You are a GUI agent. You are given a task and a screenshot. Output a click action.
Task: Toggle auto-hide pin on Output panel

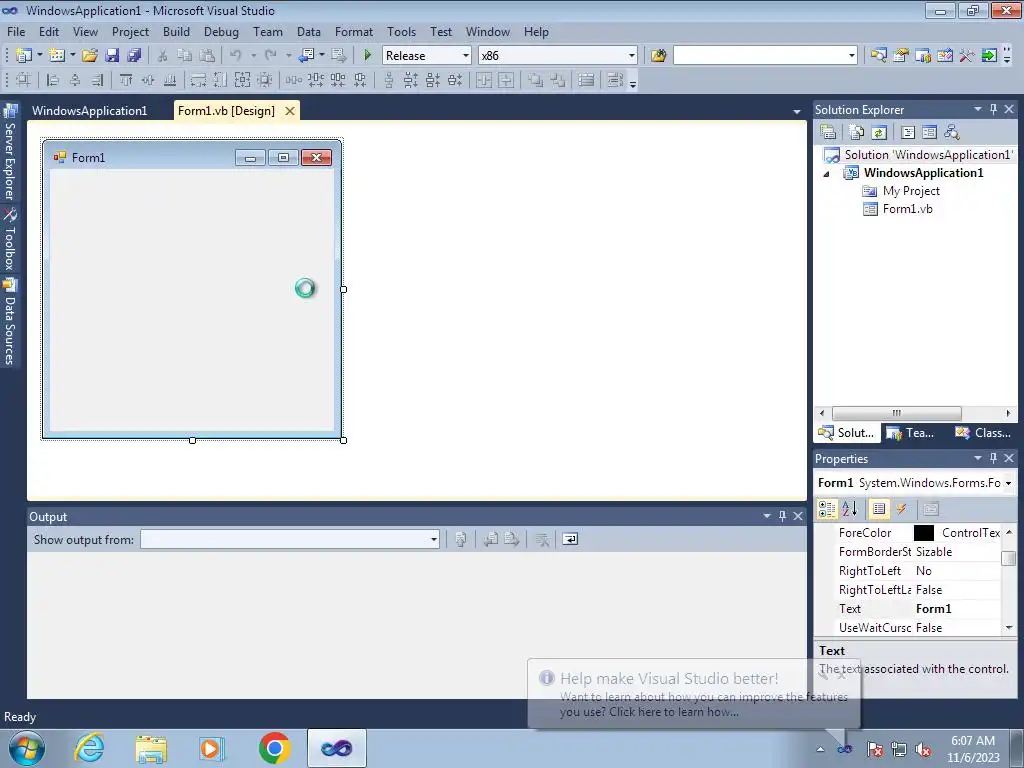782,517
